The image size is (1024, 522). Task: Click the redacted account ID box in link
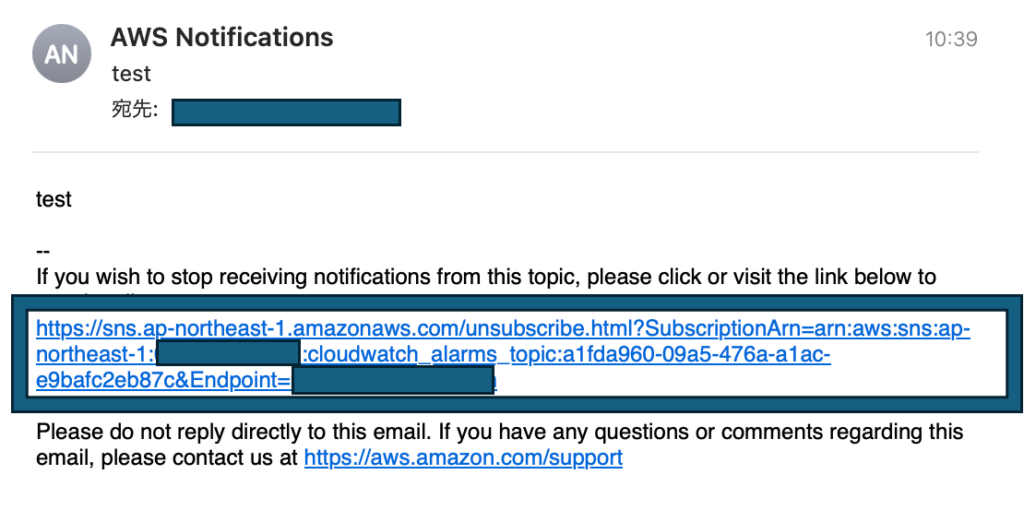click(229, 353)
